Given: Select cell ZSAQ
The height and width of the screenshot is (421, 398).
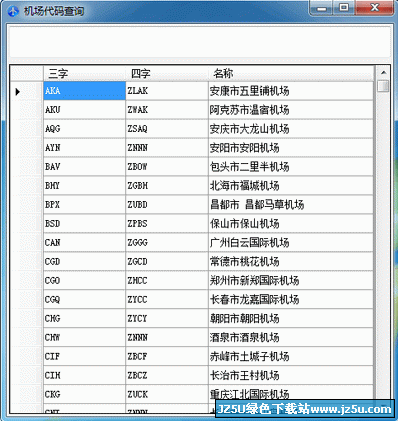Looking at the screenshot, I should [x=167, y=129].
